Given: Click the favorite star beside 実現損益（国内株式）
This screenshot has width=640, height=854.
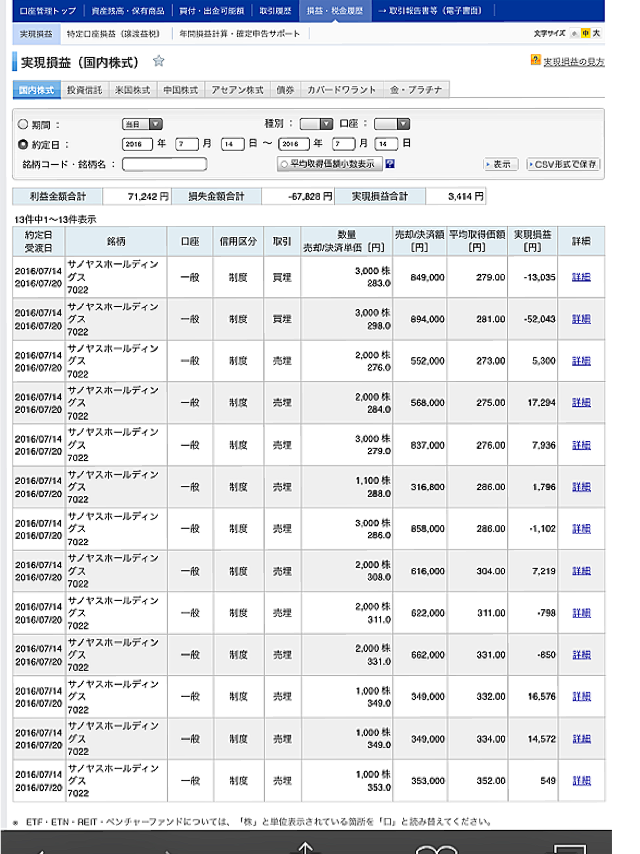Looking at the screenshot, I should tap(158, 61).
